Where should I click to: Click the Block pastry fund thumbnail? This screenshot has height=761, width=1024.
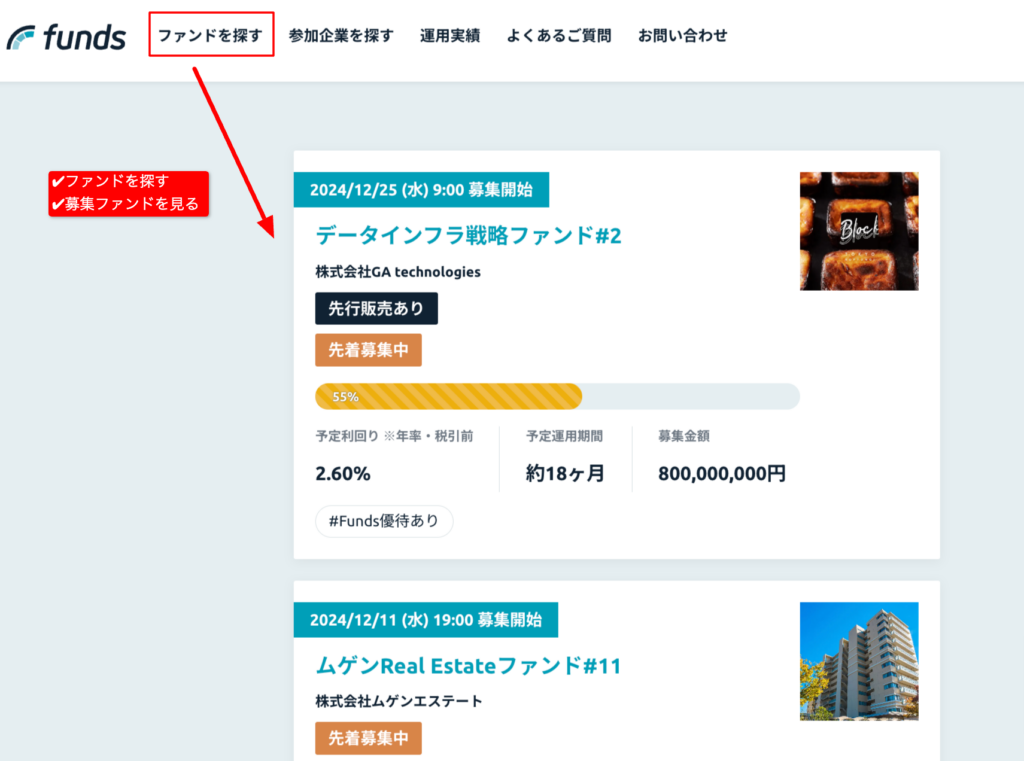pyautogui.click(x=858, y=231)
